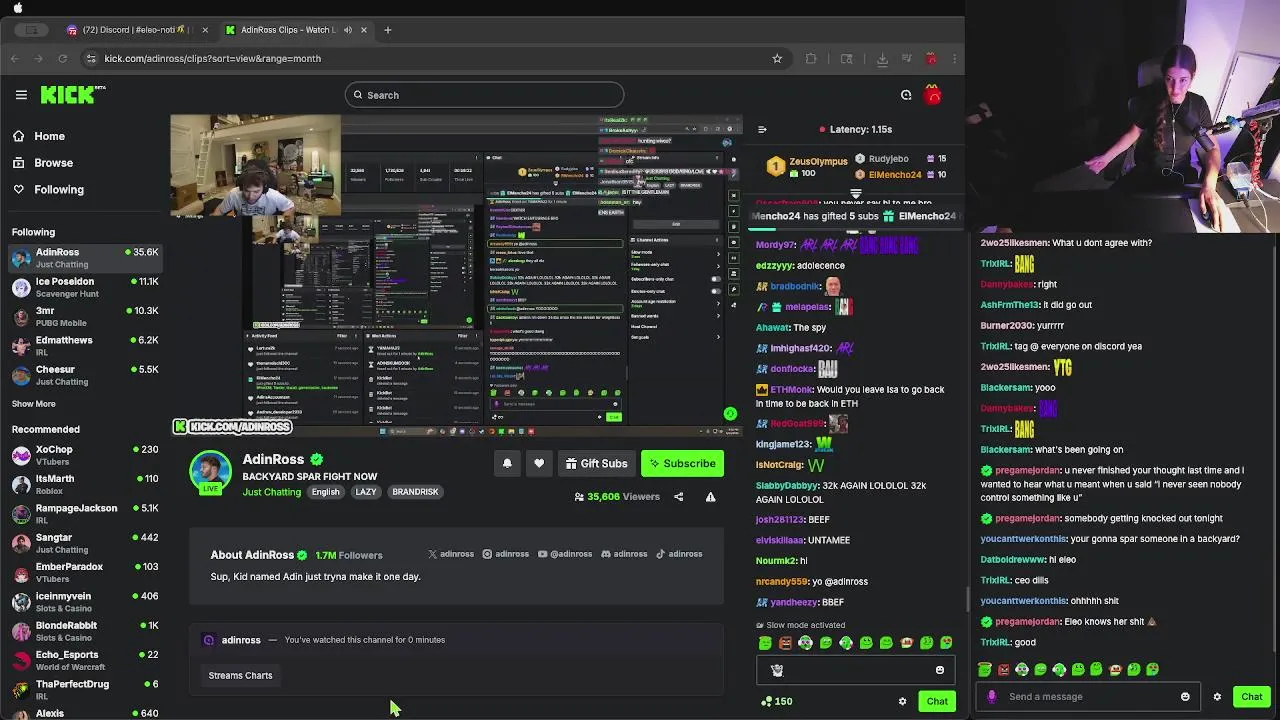The height and width of the screenshot is (720, 1280).
Task: Click ZeusOlympus top gifter name
Action: (x=818, y=161)
